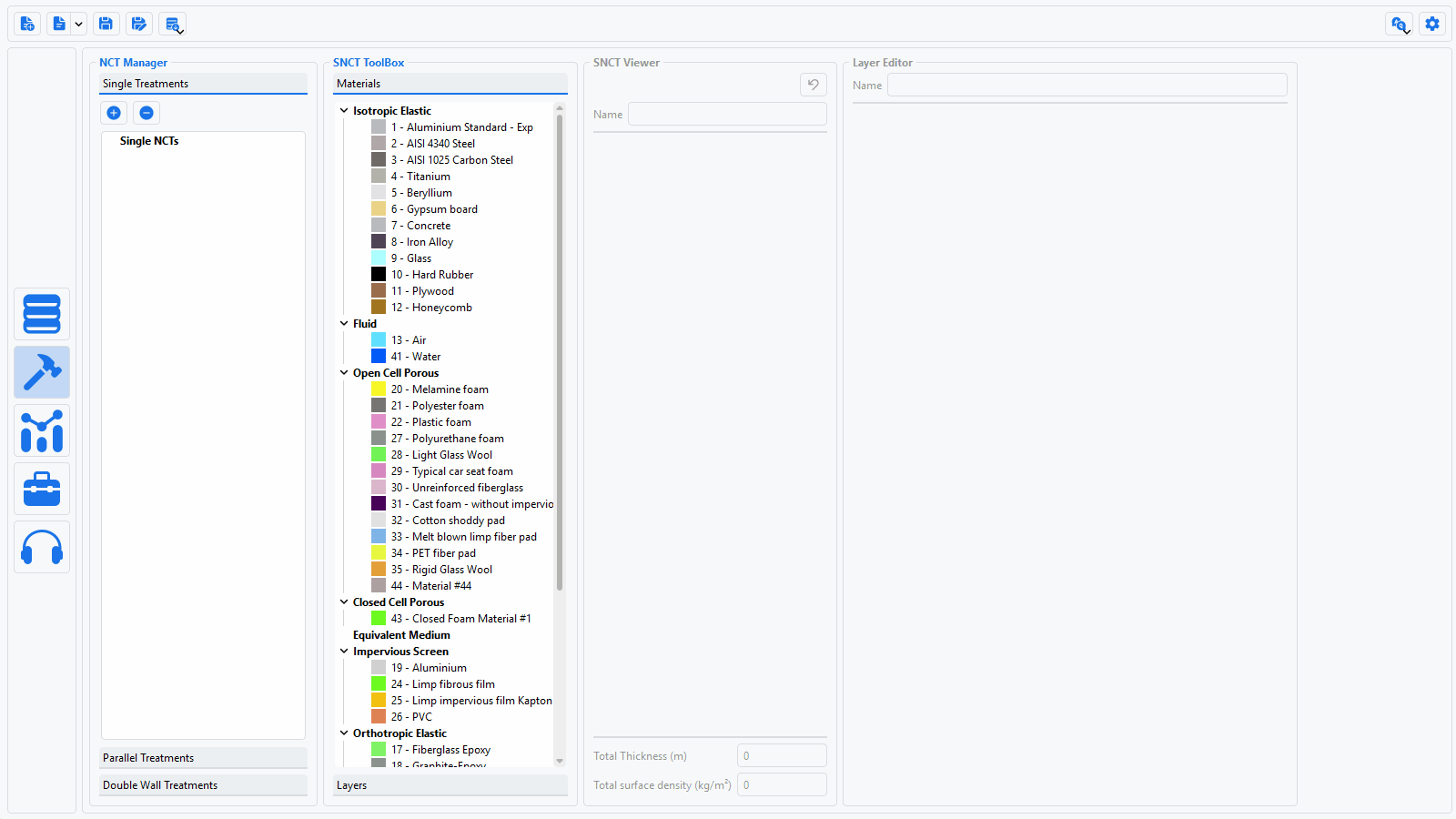Select 28 - Light Glass Wool
1456x819 pixels.
441,455
